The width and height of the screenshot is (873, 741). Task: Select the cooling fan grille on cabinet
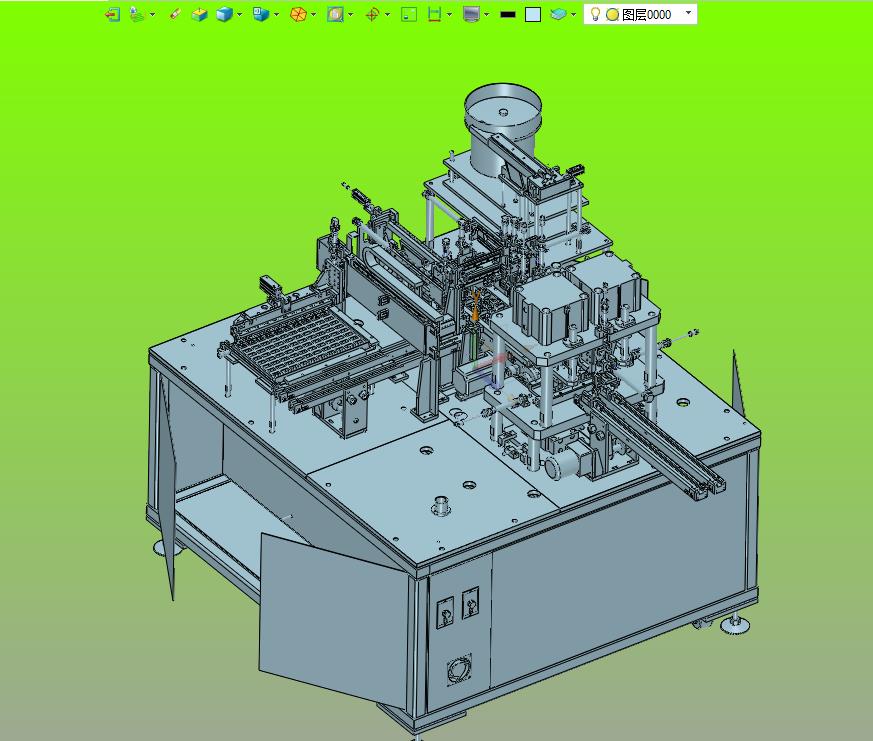460,669
